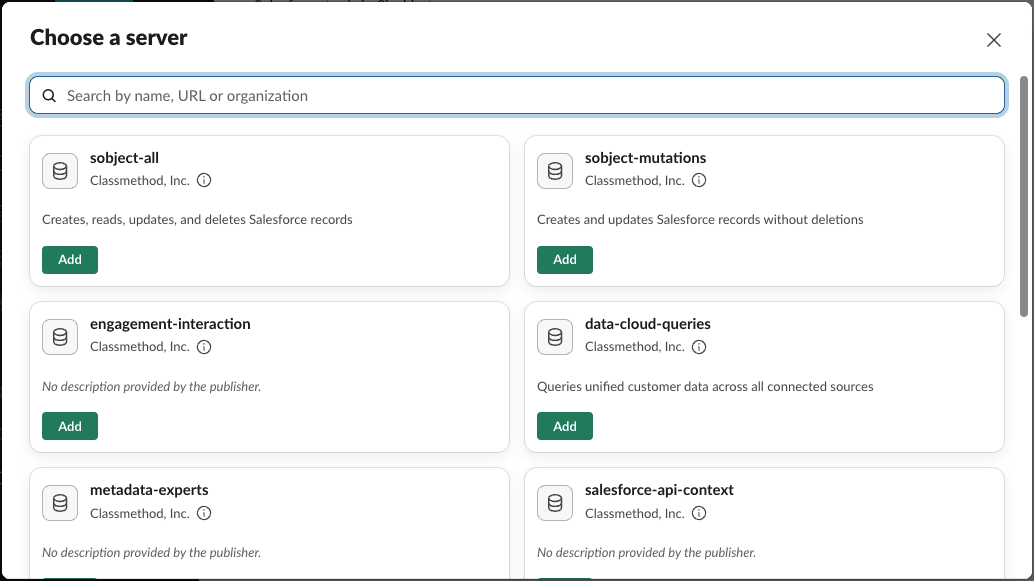Click the metadata-experts database icon
The width and height of the screenshot is (1034, 581).
tap(60, 503)
